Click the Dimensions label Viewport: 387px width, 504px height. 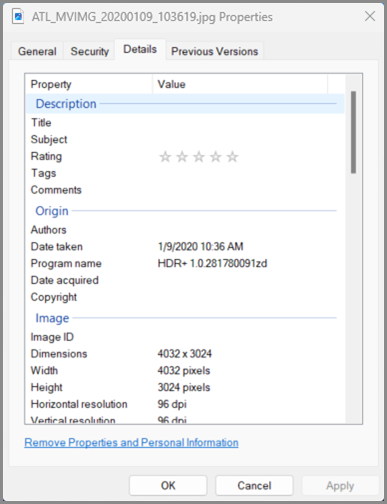point(59,354)
